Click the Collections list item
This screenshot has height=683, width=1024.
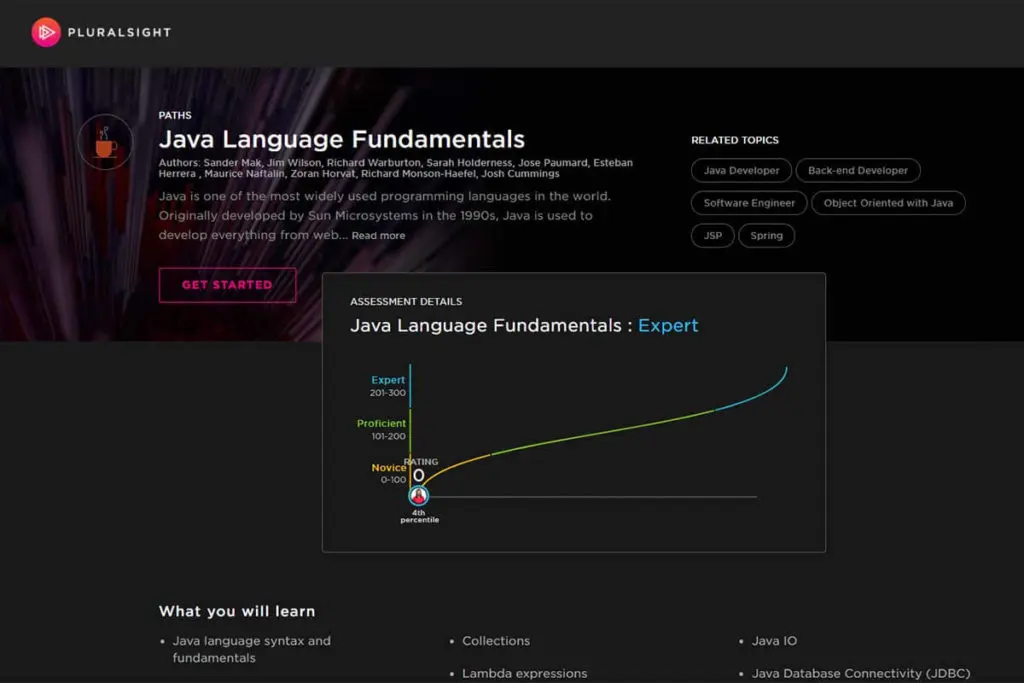coord(496,641)
